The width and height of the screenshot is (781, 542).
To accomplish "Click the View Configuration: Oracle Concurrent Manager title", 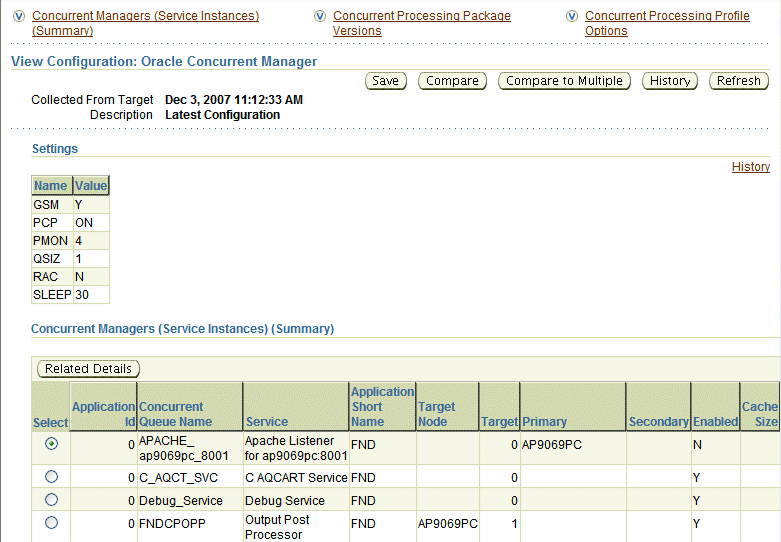I will (x=164, y=61).
